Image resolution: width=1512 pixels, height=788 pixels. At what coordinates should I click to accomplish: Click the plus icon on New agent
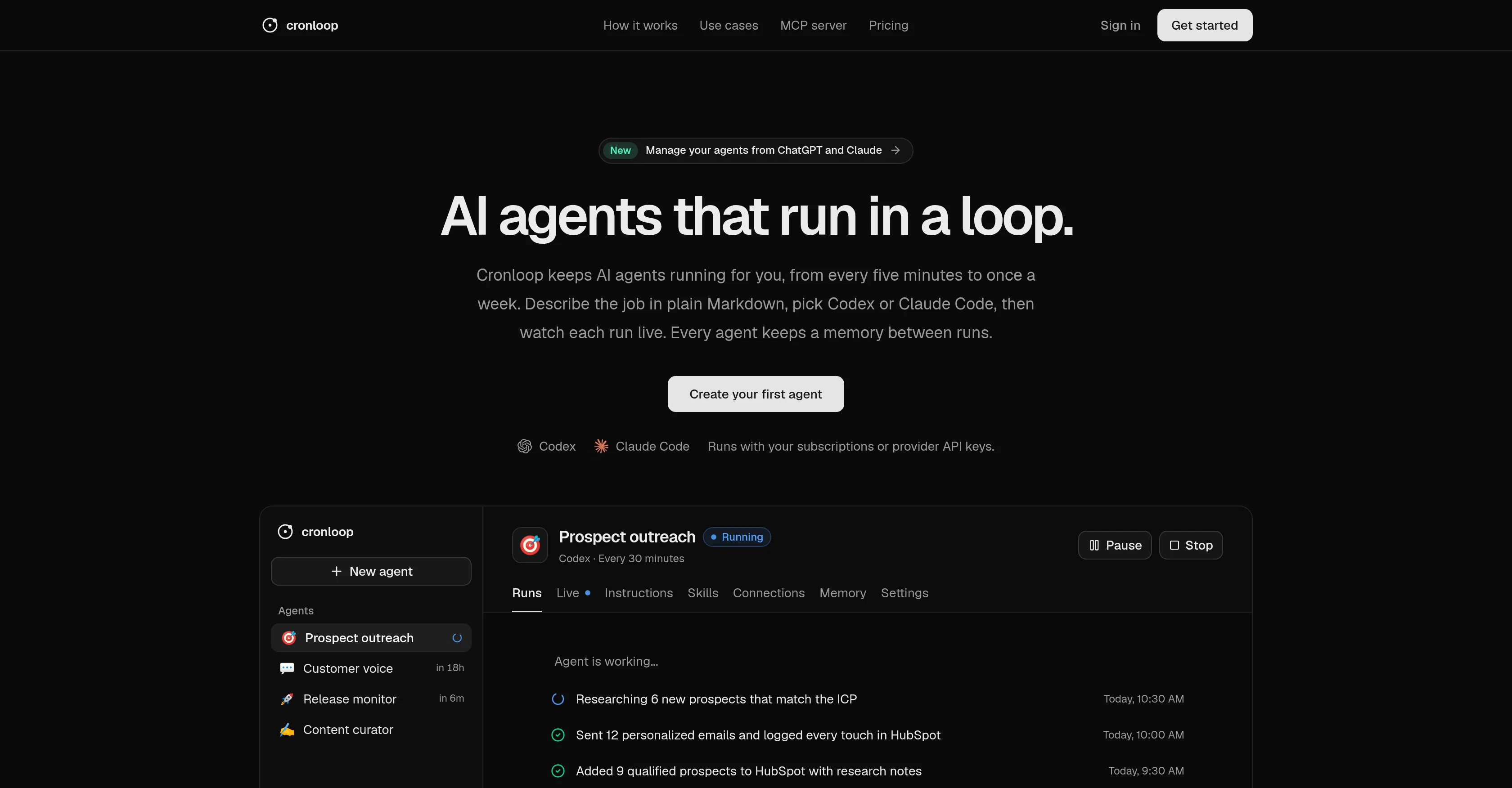pos(336,572)
